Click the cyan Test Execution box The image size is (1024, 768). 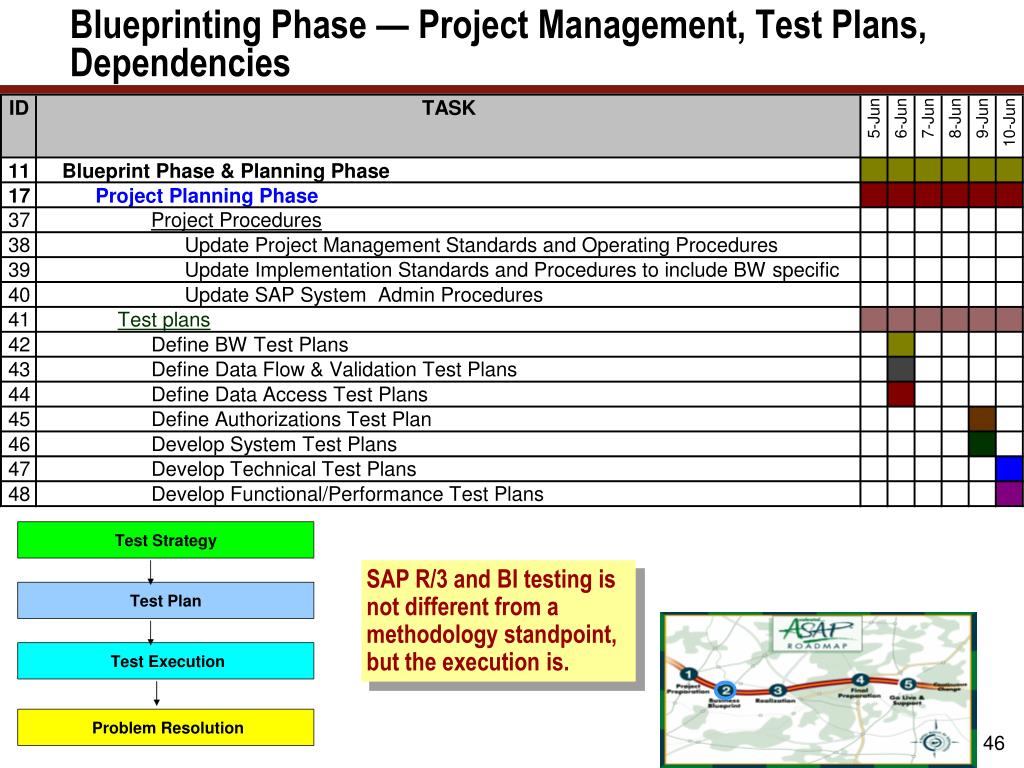point(166,661)
